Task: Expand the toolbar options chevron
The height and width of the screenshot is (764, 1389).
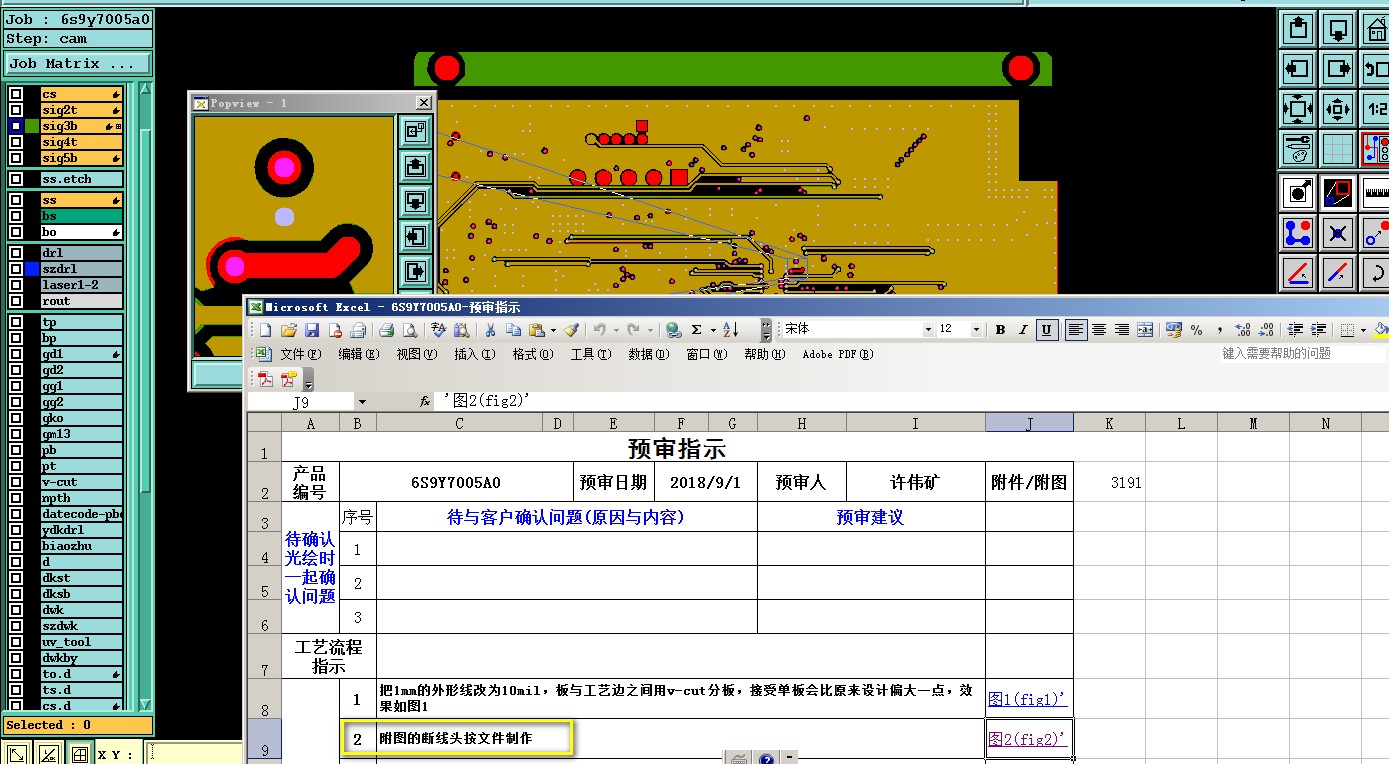Action: [x=766, y=330]
